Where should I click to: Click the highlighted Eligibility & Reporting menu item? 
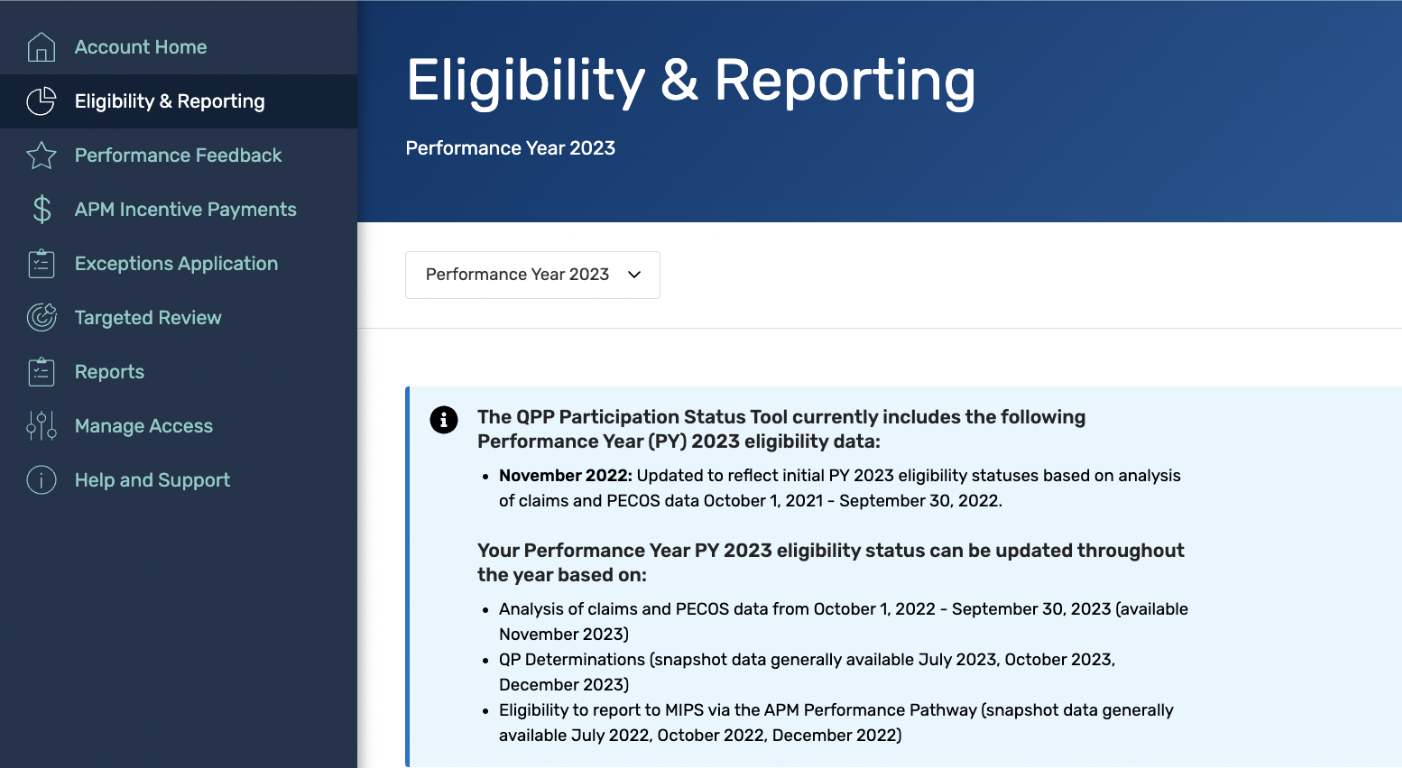170,101
